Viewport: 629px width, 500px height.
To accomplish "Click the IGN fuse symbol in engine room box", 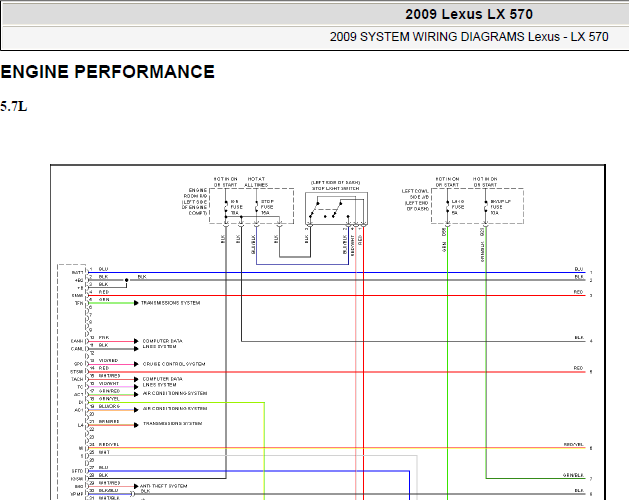I will coord(226,207).
